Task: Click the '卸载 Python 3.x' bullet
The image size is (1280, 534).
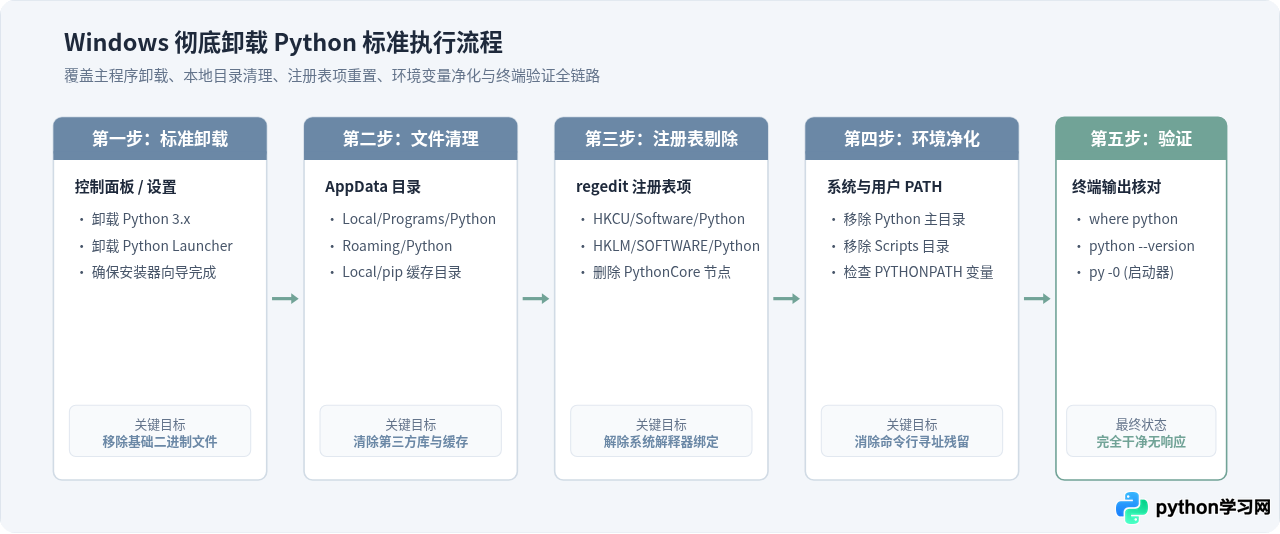Action: point(141,219)
